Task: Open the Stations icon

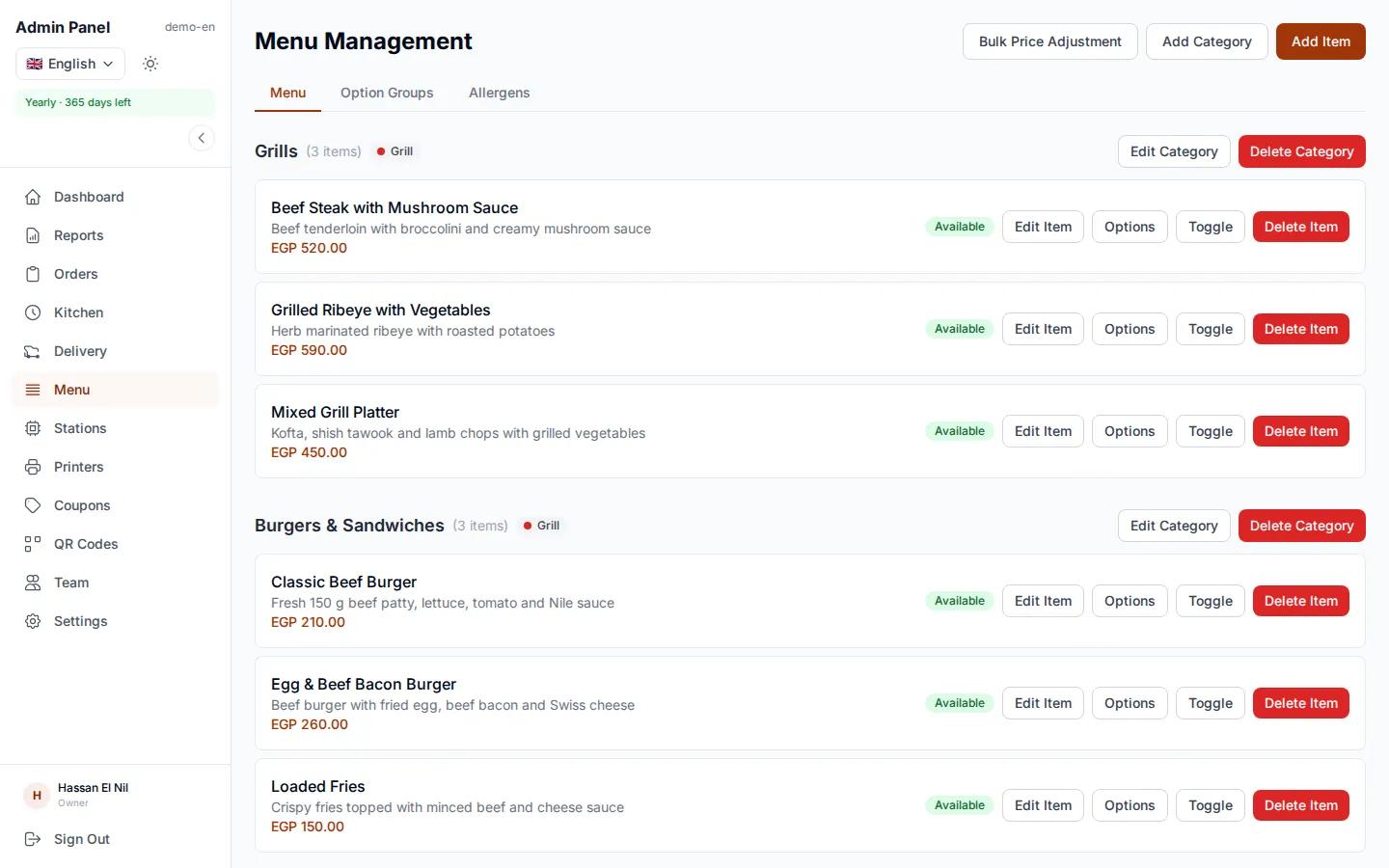Action: (33, 428)
